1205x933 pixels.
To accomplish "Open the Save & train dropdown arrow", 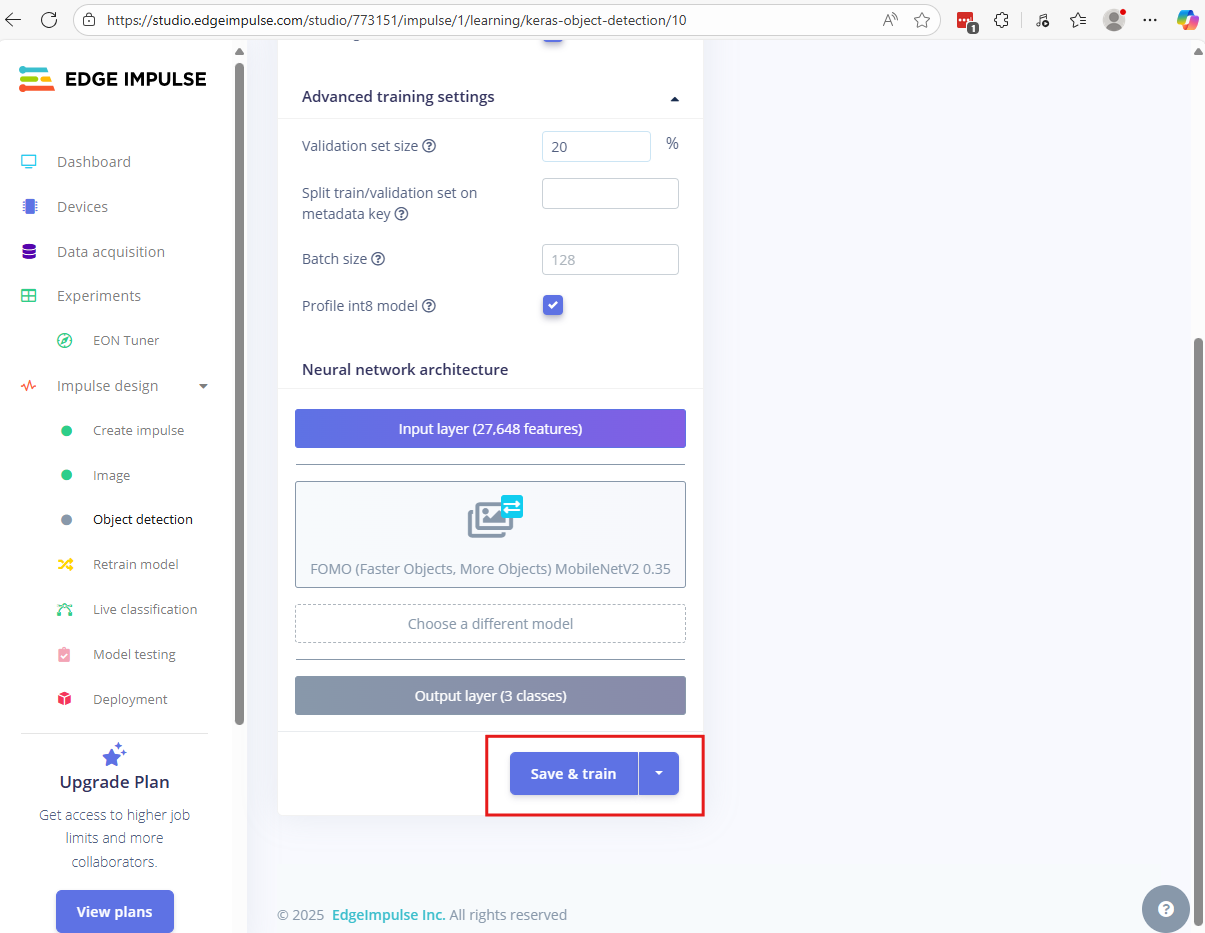I will coord(658,774).
